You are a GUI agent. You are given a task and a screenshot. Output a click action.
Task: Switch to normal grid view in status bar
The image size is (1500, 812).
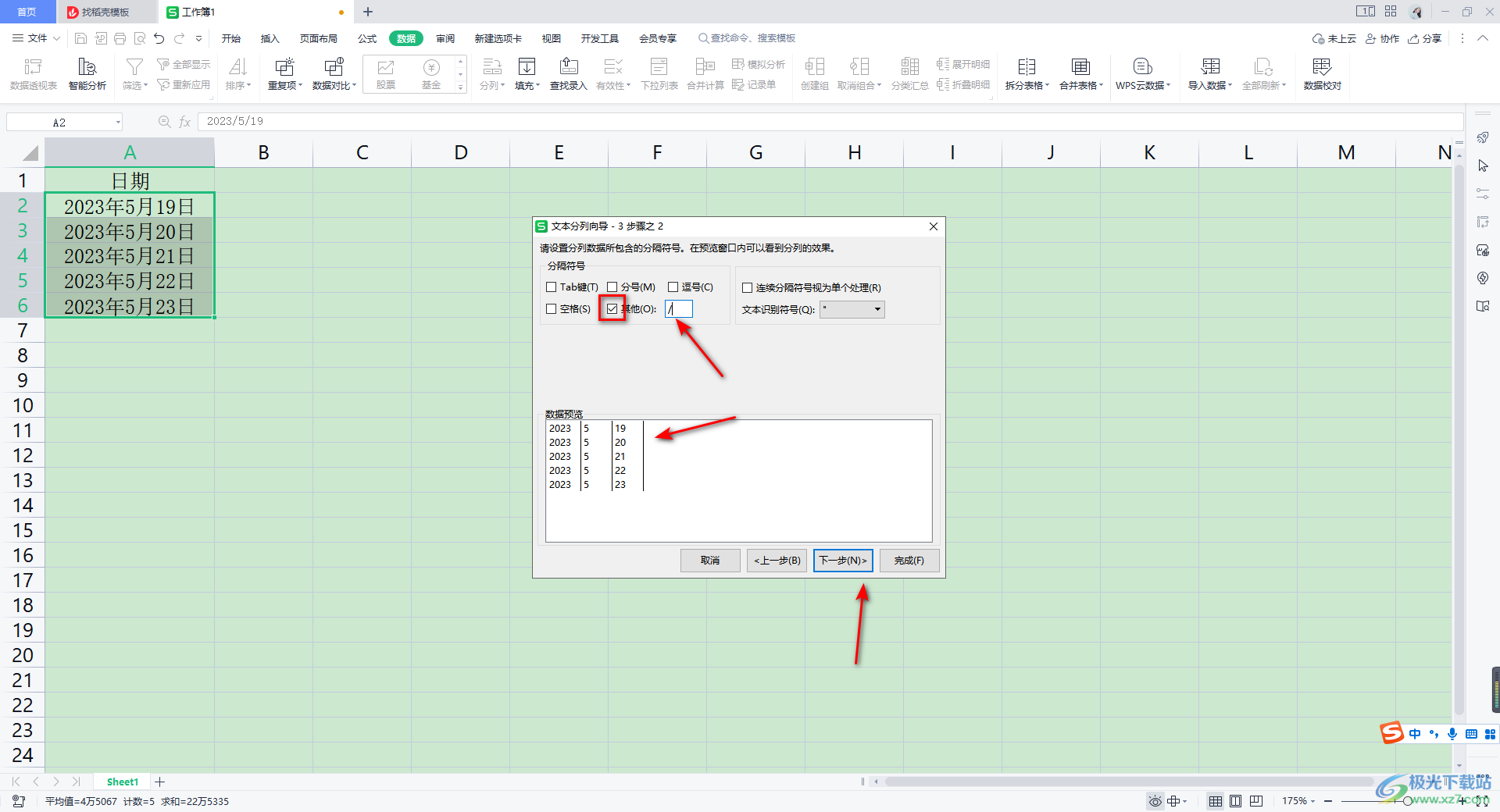[1216, 801]
